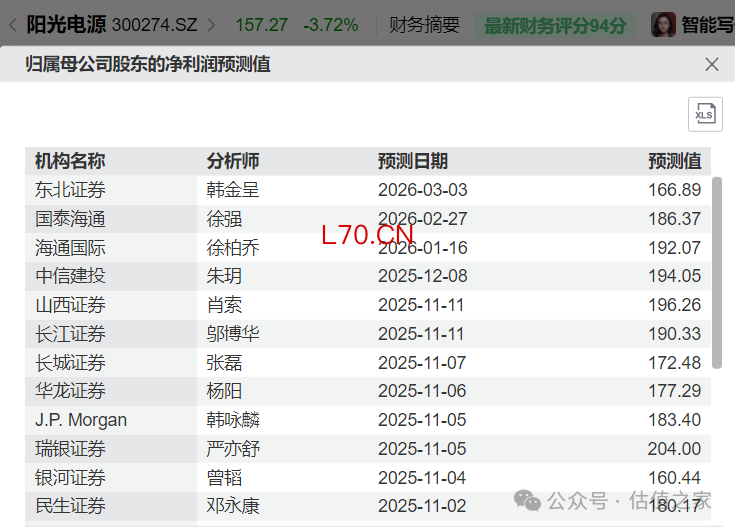Screen dimensions: 735x530
Task: Sort by 预测日期 column header
Action: pos(413,161)
